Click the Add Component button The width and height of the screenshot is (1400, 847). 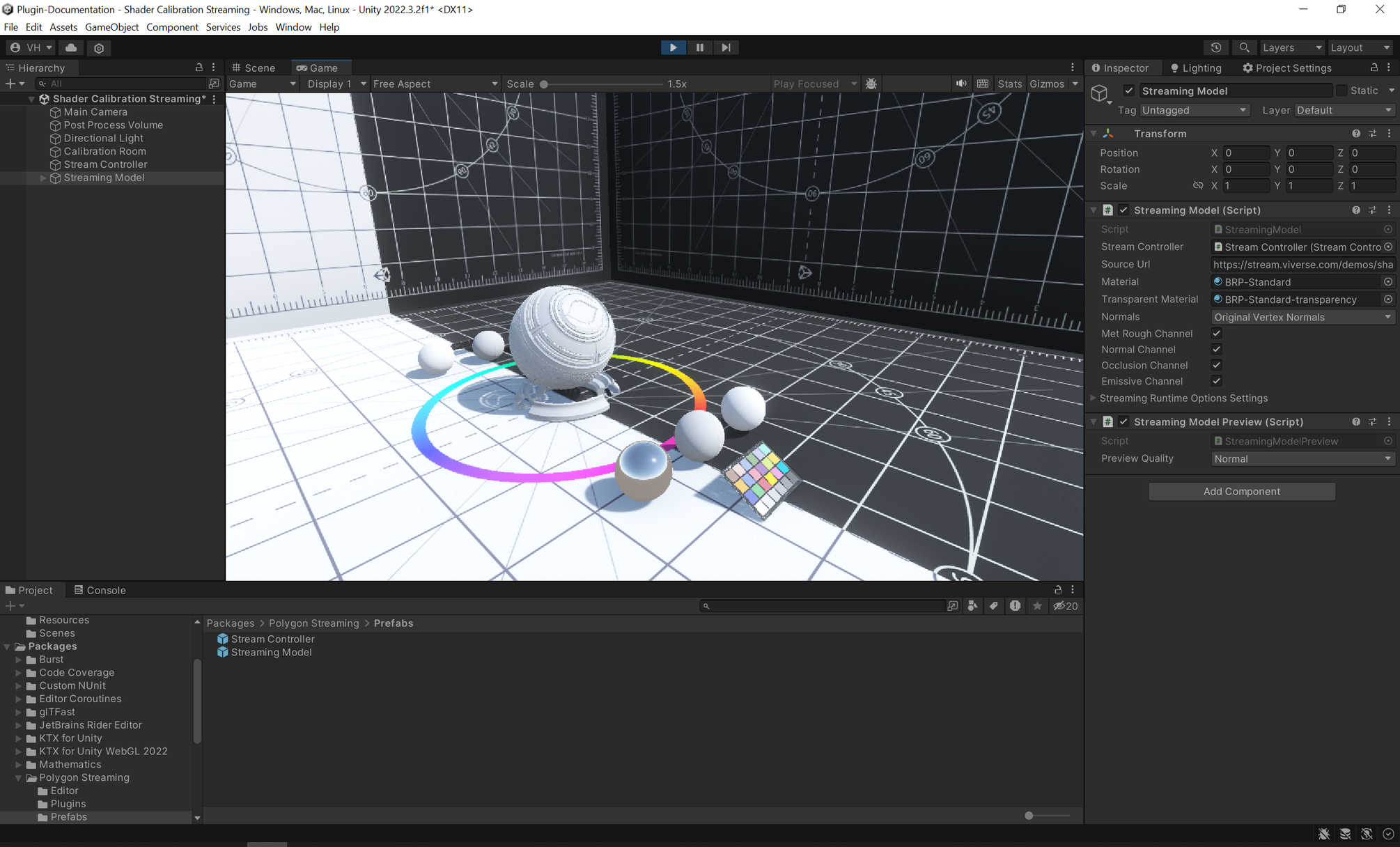tap(1242, 491)
